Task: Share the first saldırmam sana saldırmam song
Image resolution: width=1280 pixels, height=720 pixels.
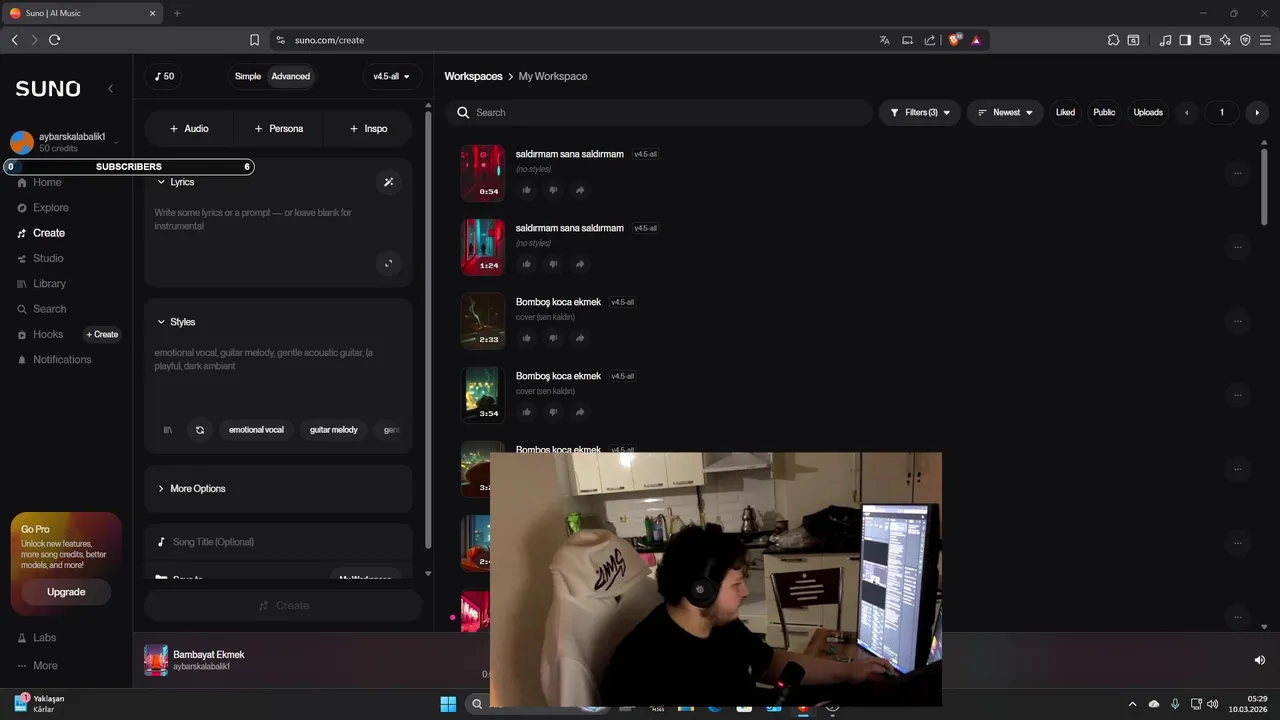Action: point(579,190)
